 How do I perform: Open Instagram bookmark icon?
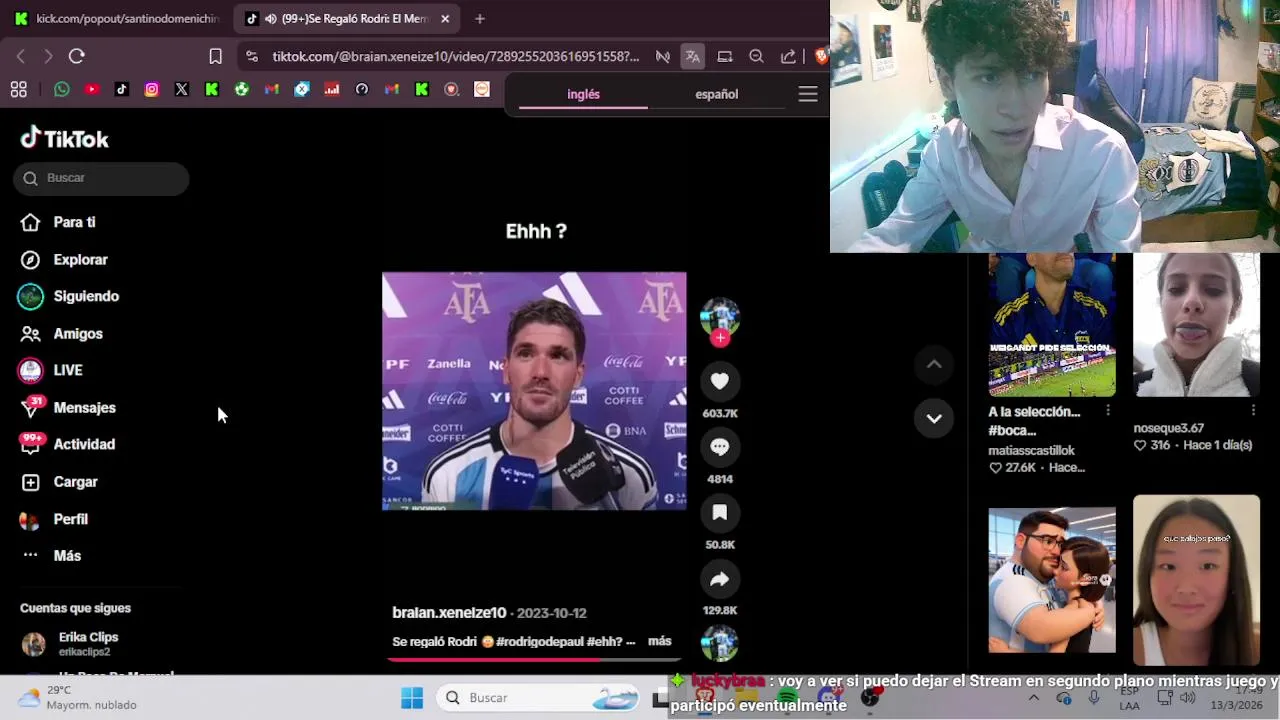[152, 89]
